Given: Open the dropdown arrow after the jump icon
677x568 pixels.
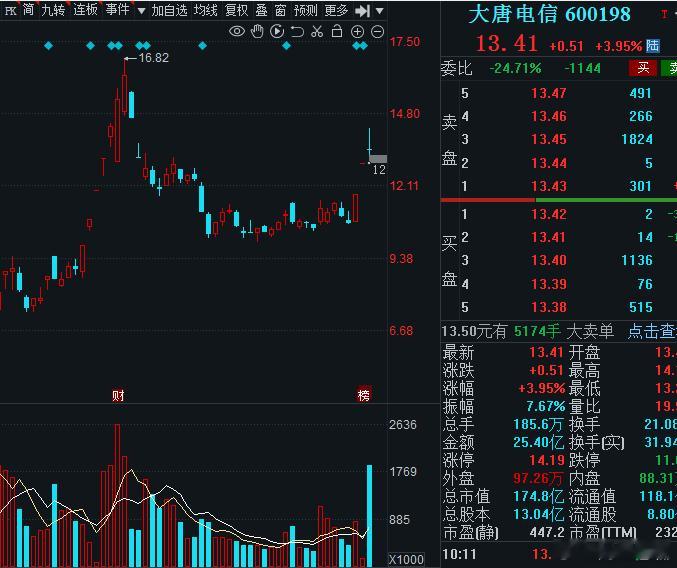Looking at the screenshot, I should [x=380, y=11].
